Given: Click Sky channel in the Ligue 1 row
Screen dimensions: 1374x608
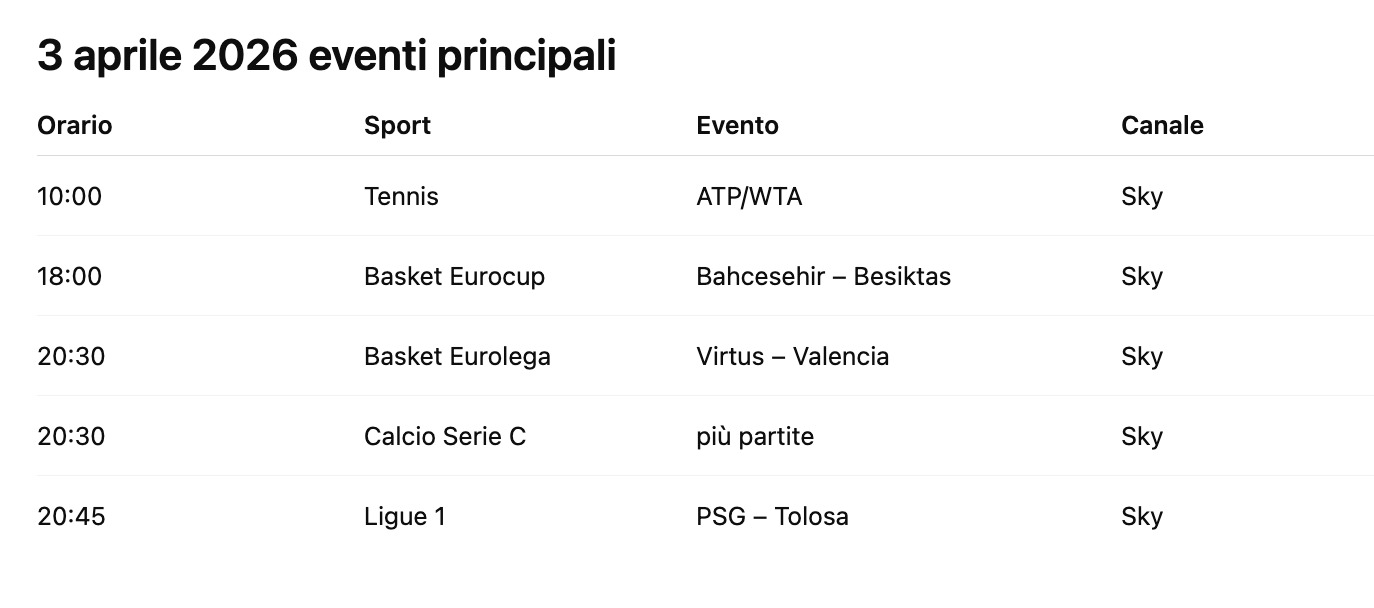Looking at the screenshot, I should [x=1142, y=517].
